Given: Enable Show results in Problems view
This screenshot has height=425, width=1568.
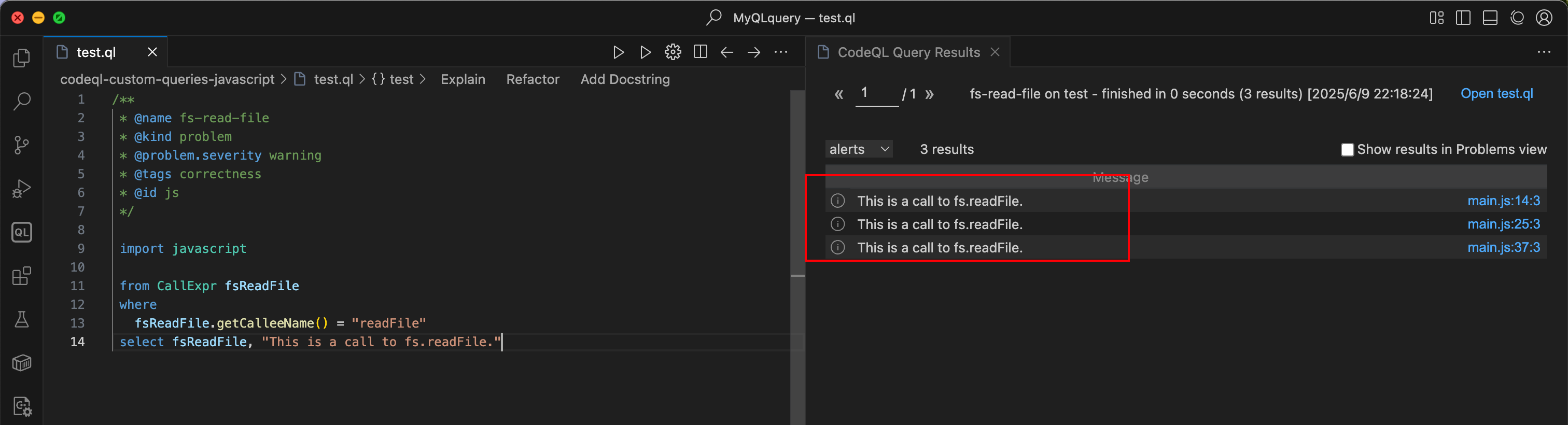Looking at the screenshot, I should [1347, 150].
